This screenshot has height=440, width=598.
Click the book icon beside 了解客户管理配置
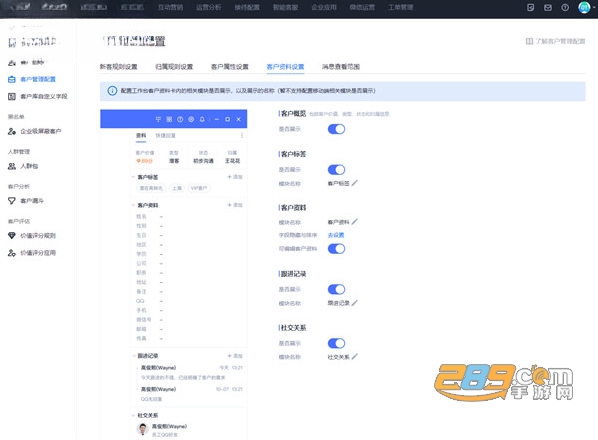pos(529,41)
